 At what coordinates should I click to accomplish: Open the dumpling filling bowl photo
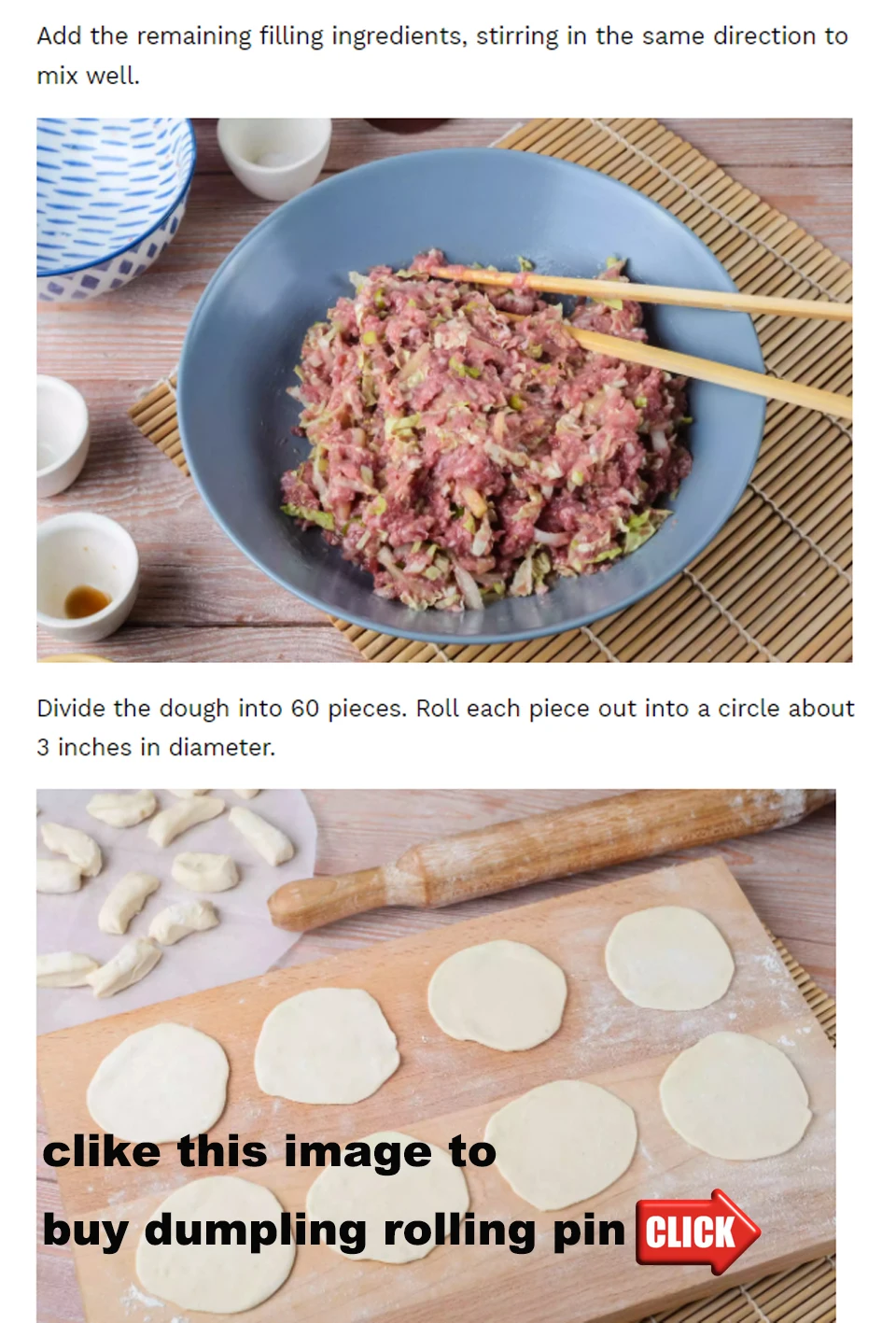[444, 390]
